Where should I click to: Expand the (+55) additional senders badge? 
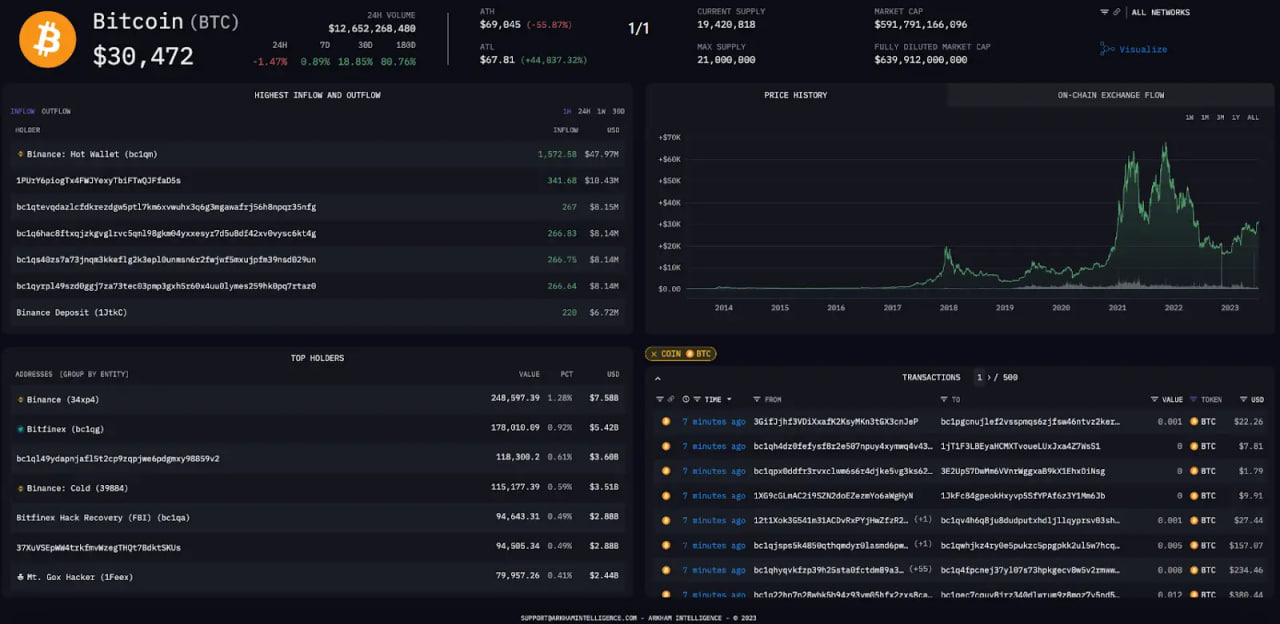click(922, 569)
